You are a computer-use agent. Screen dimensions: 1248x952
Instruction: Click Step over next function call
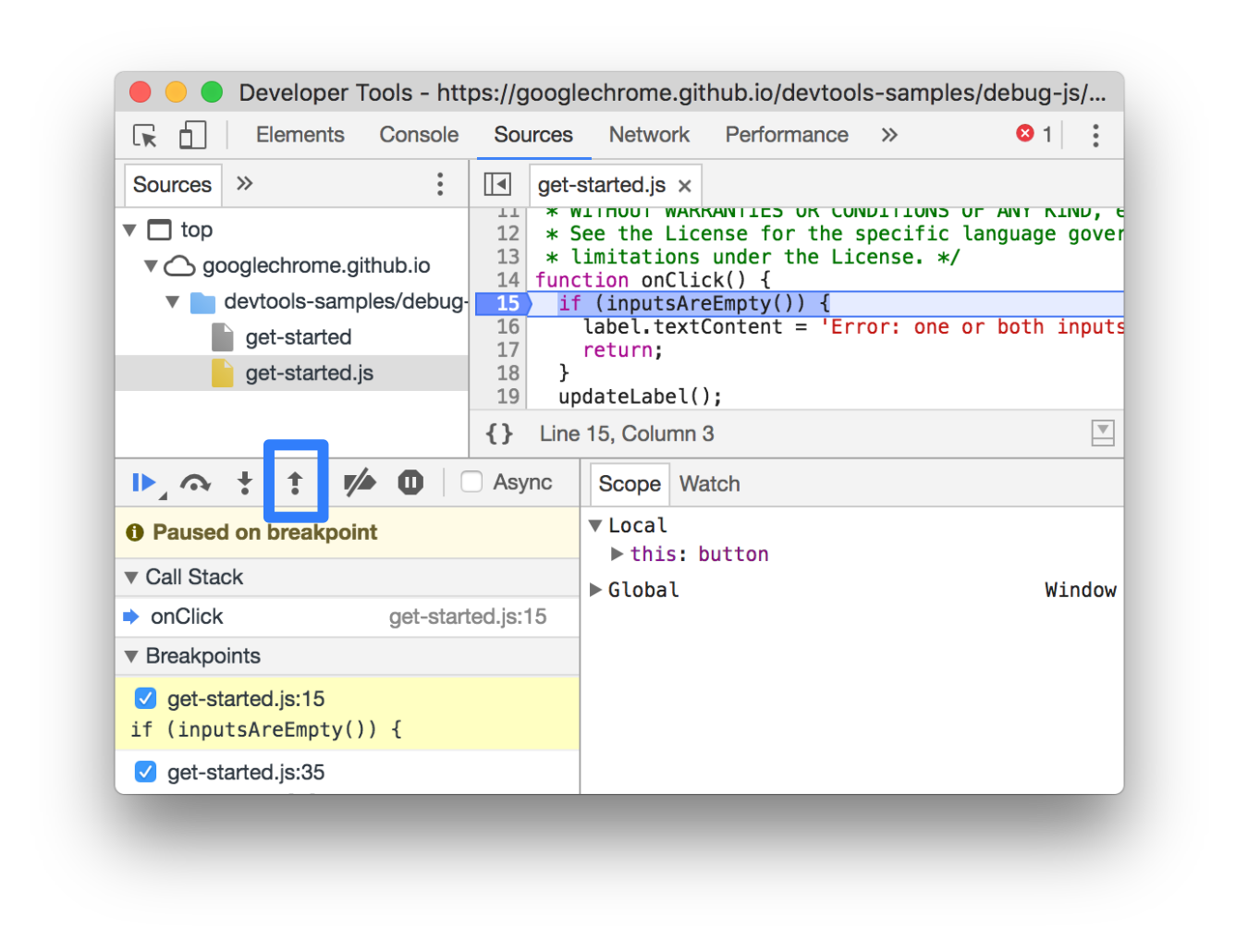point(195,482)
